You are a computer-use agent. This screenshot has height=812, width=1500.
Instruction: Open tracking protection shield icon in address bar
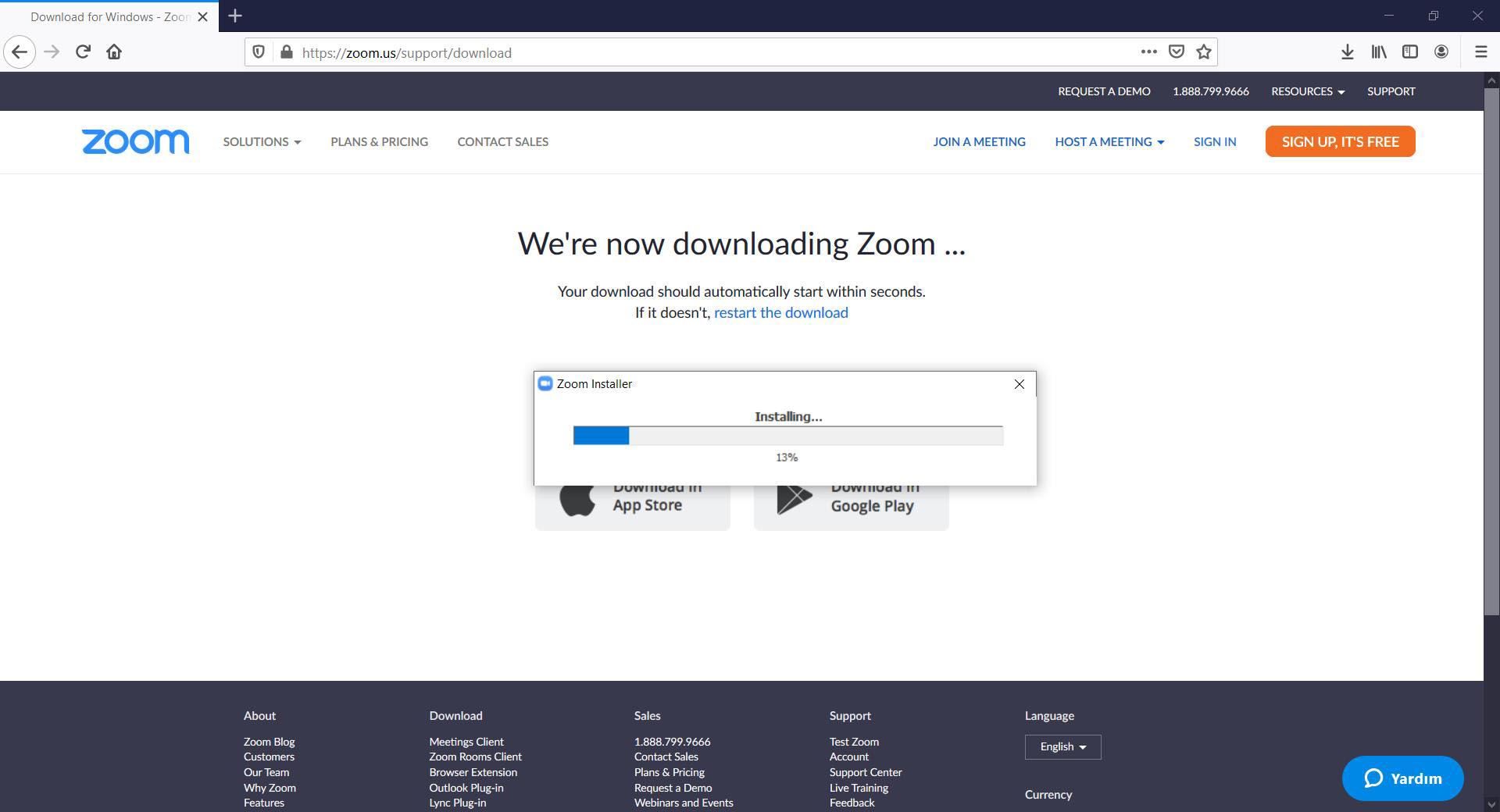(x=259, y=52)
